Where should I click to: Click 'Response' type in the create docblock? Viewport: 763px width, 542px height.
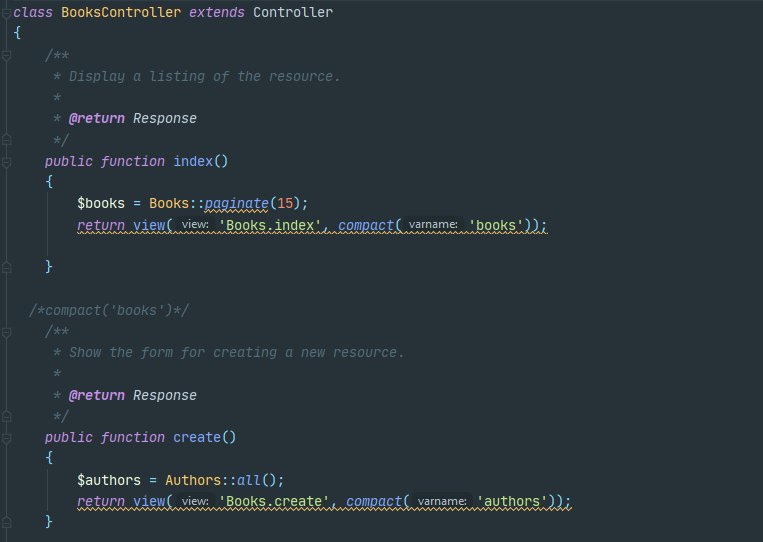coord(165,395)
